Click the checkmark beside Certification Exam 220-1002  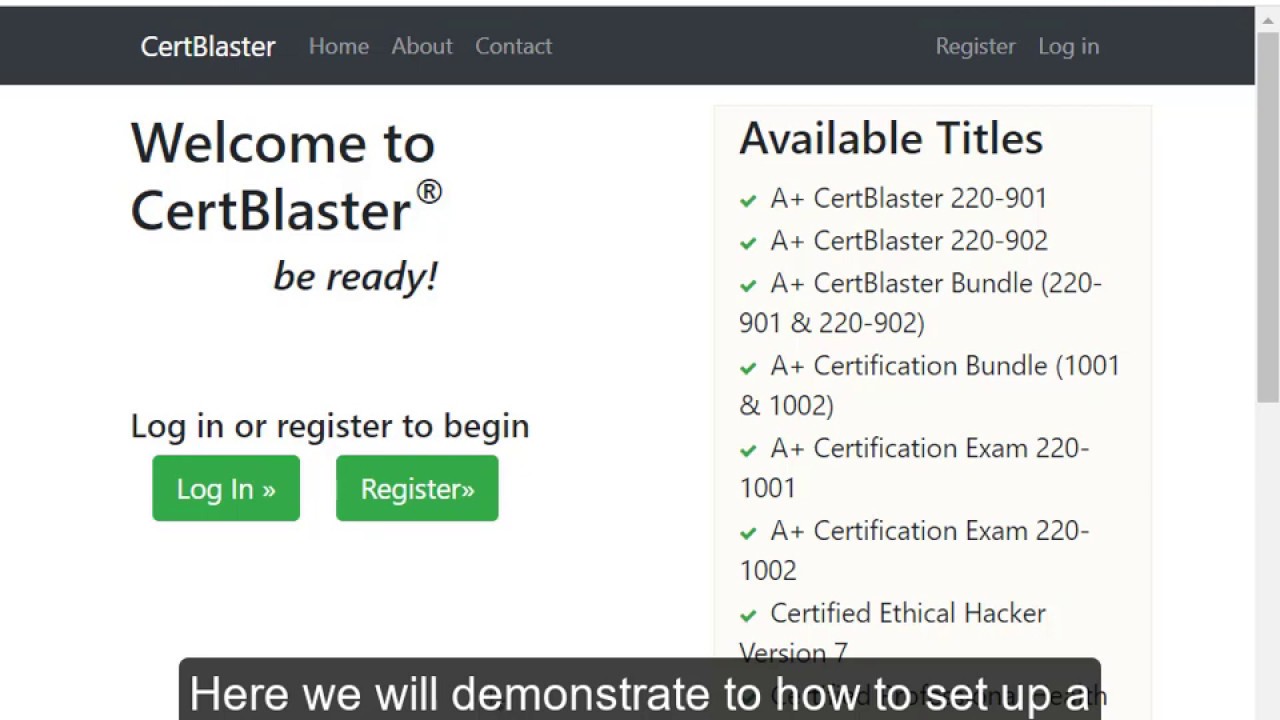748,533
